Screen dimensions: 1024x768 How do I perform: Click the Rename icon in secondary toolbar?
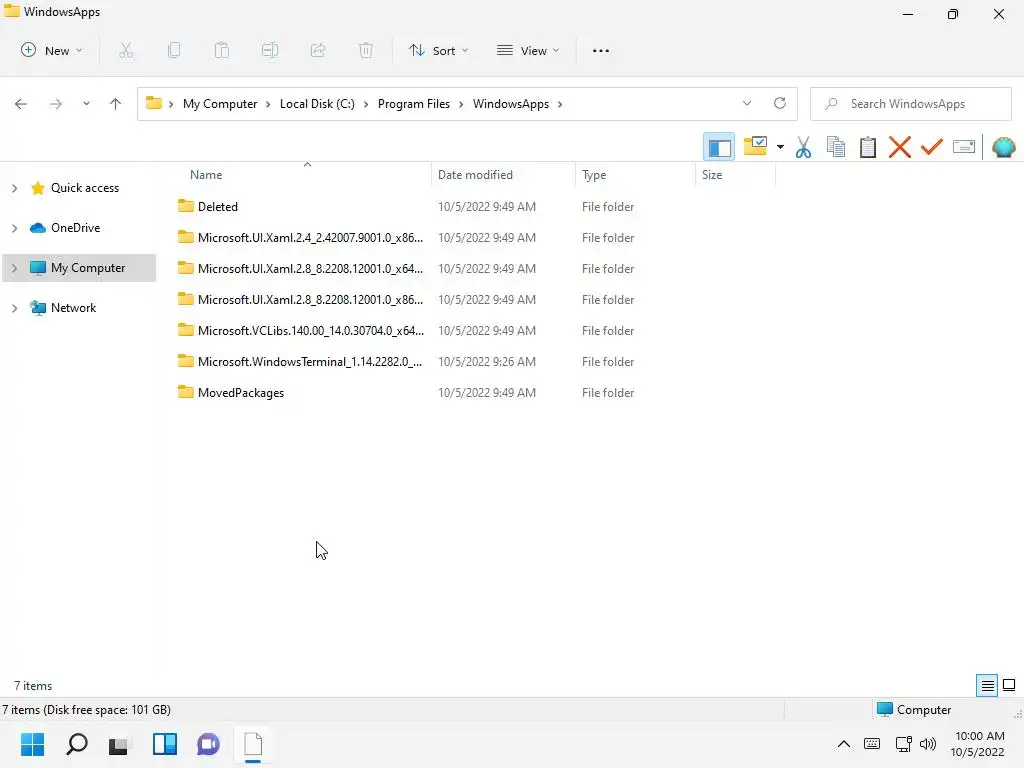964,147
